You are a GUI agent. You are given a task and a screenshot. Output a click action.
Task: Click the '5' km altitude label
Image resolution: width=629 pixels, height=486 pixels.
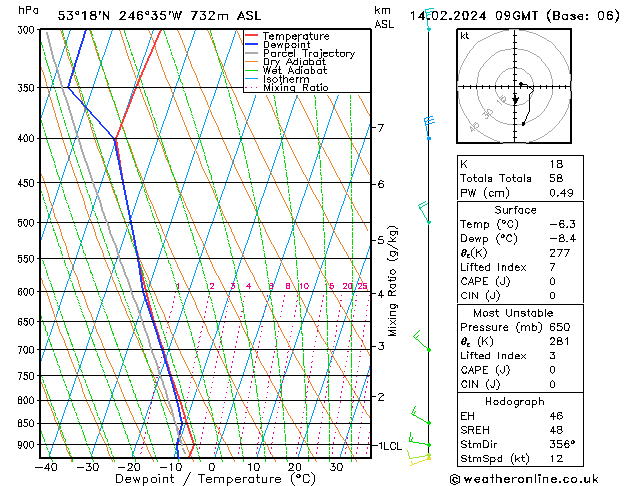point(381,240)
